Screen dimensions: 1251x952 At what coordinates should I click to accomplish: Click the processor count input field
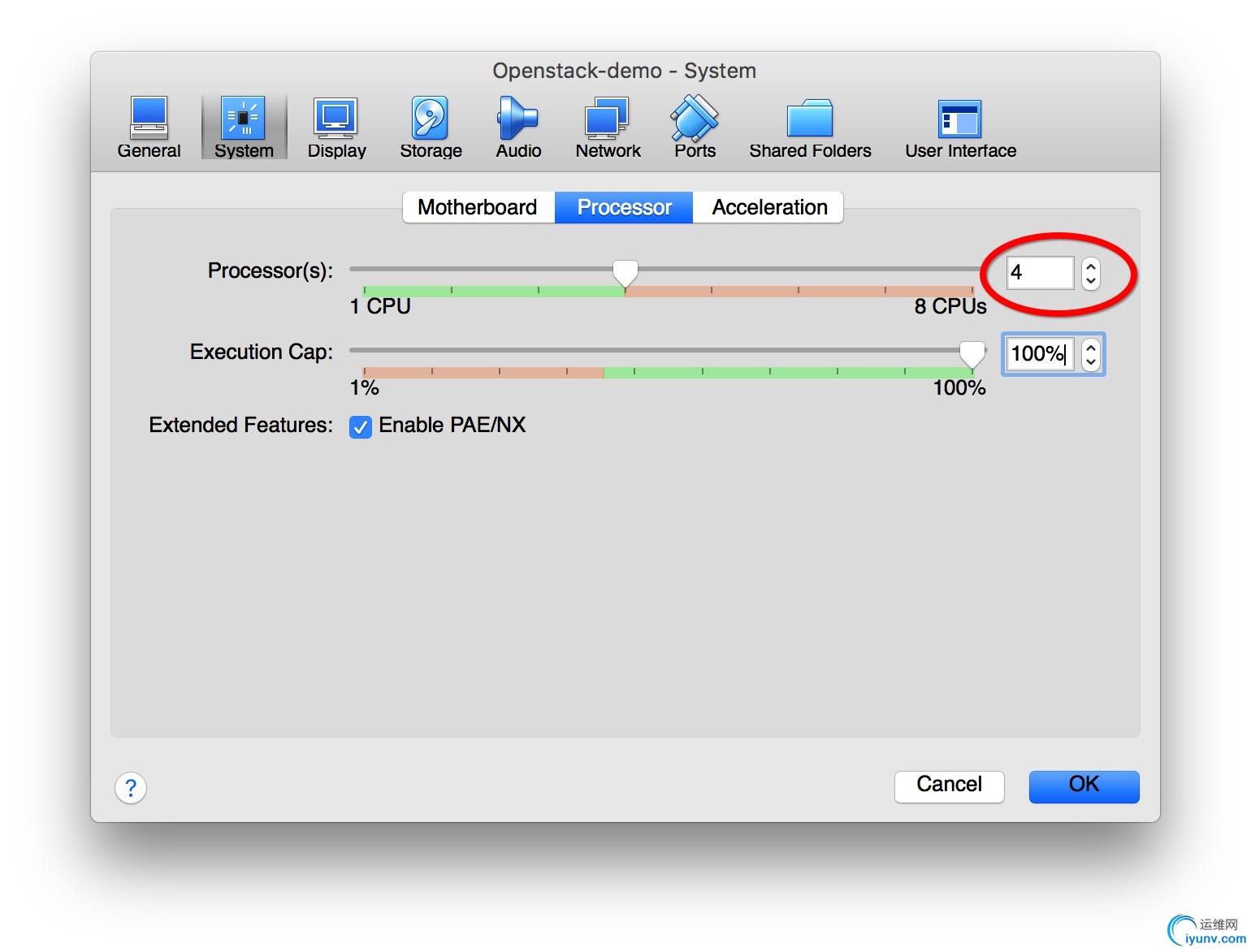point(1040,272)
